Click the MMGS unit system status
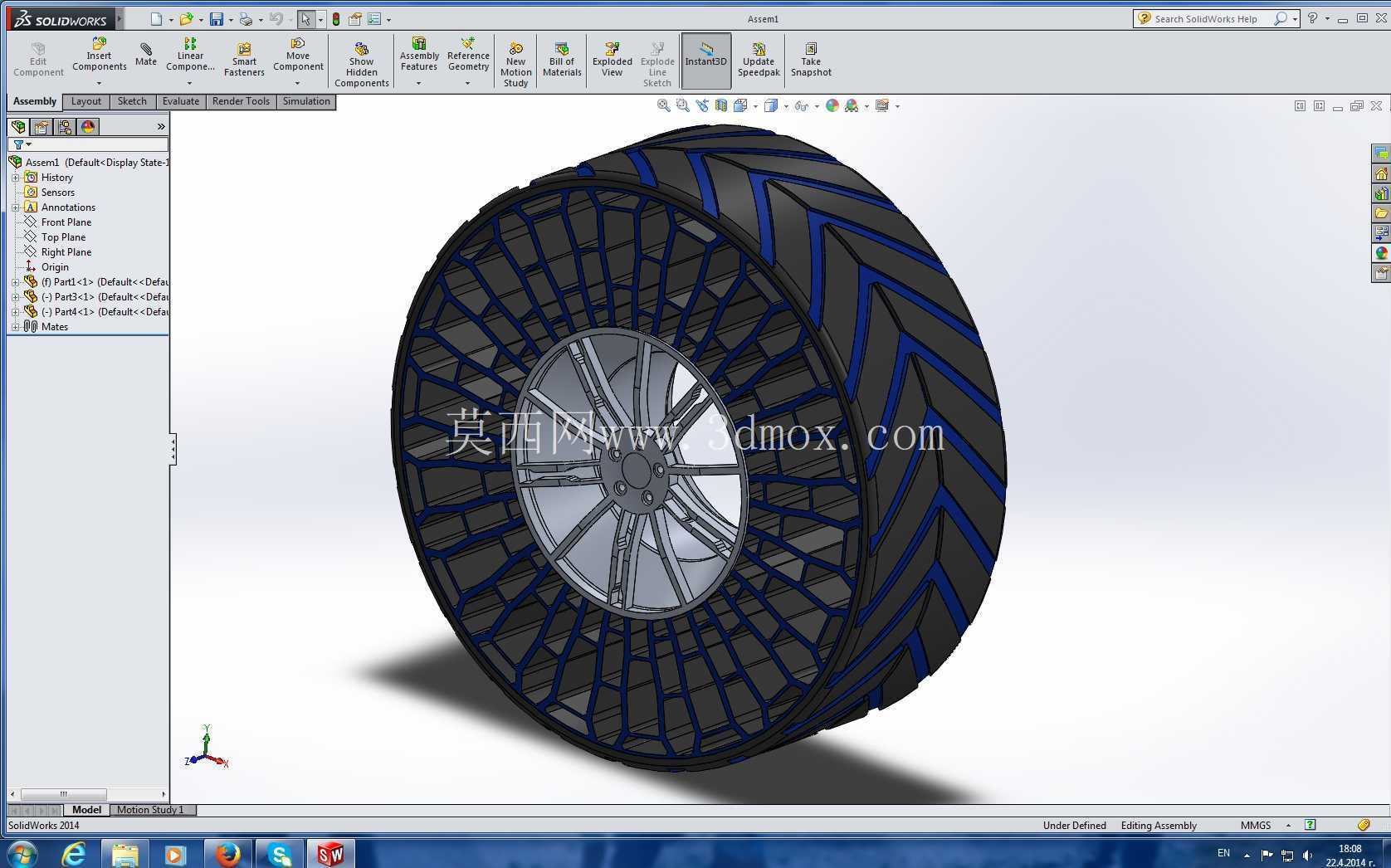Image resolution: width=1391 pixels, height=868 pixels. (x=1256, y=826)
